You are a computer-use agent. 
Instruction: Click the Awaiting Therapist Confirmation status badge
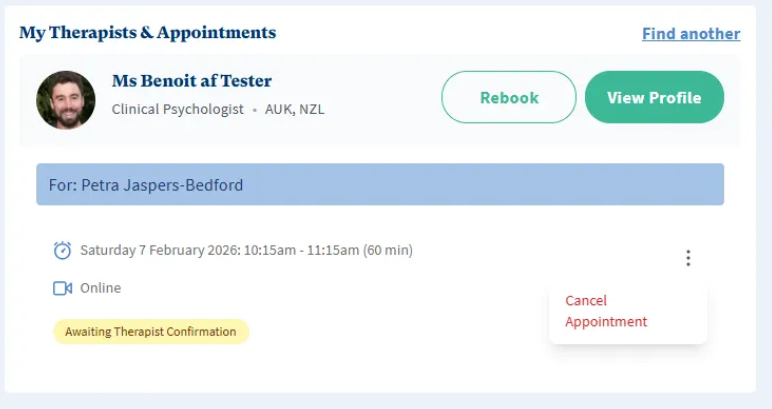[x=151, y=331]
